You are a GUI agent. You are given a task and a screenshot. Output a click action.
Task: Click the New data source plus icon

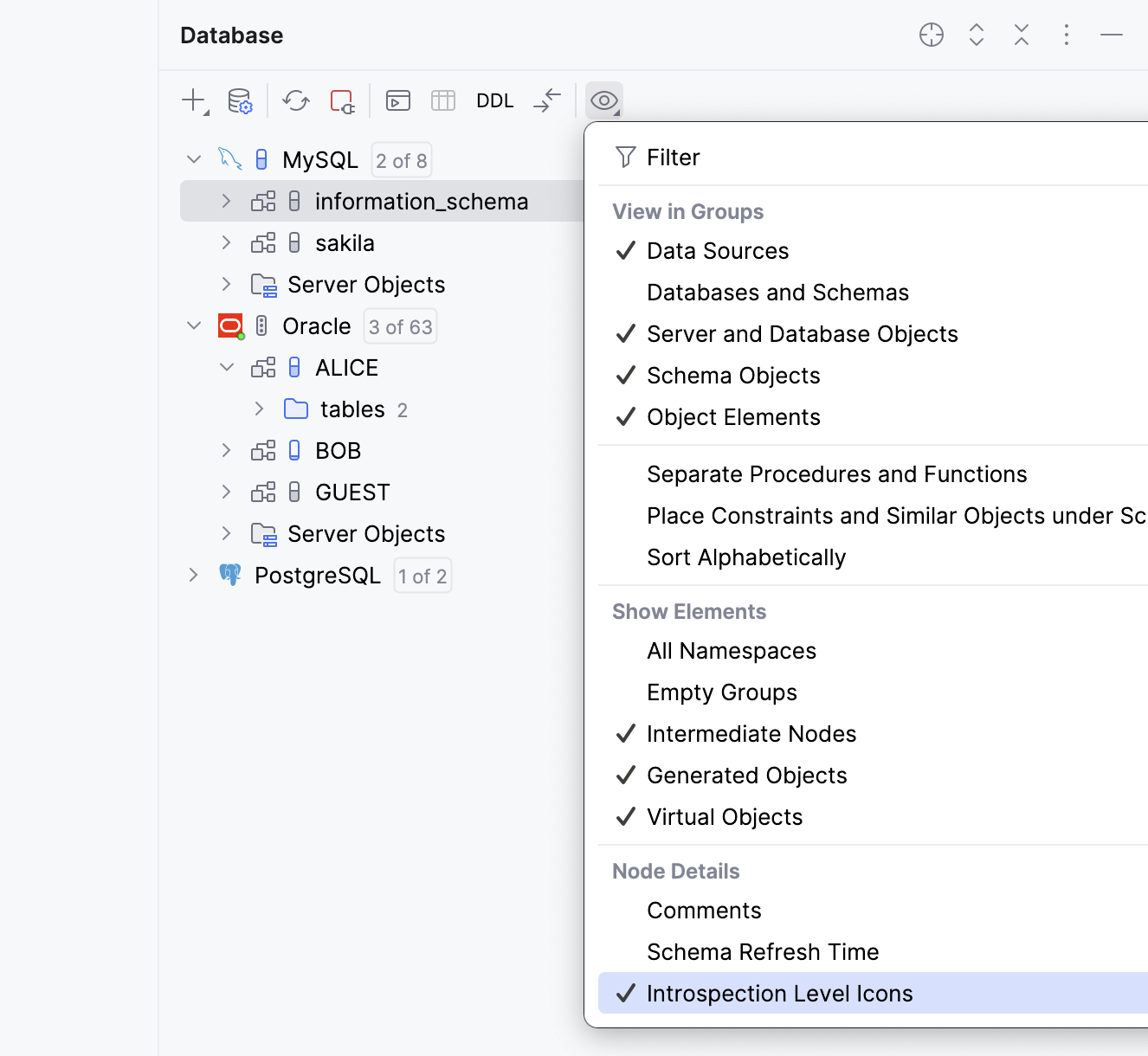(194, 100)
